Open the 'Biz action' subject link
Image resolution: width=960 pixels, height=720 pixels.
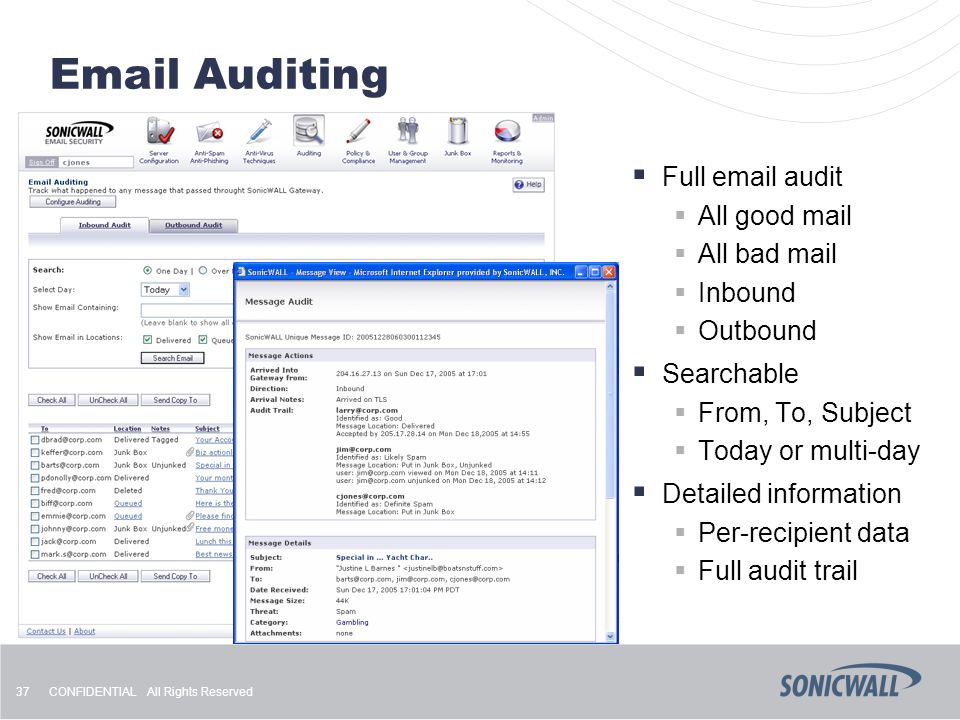pyautogui.click(x=214, y=452)
